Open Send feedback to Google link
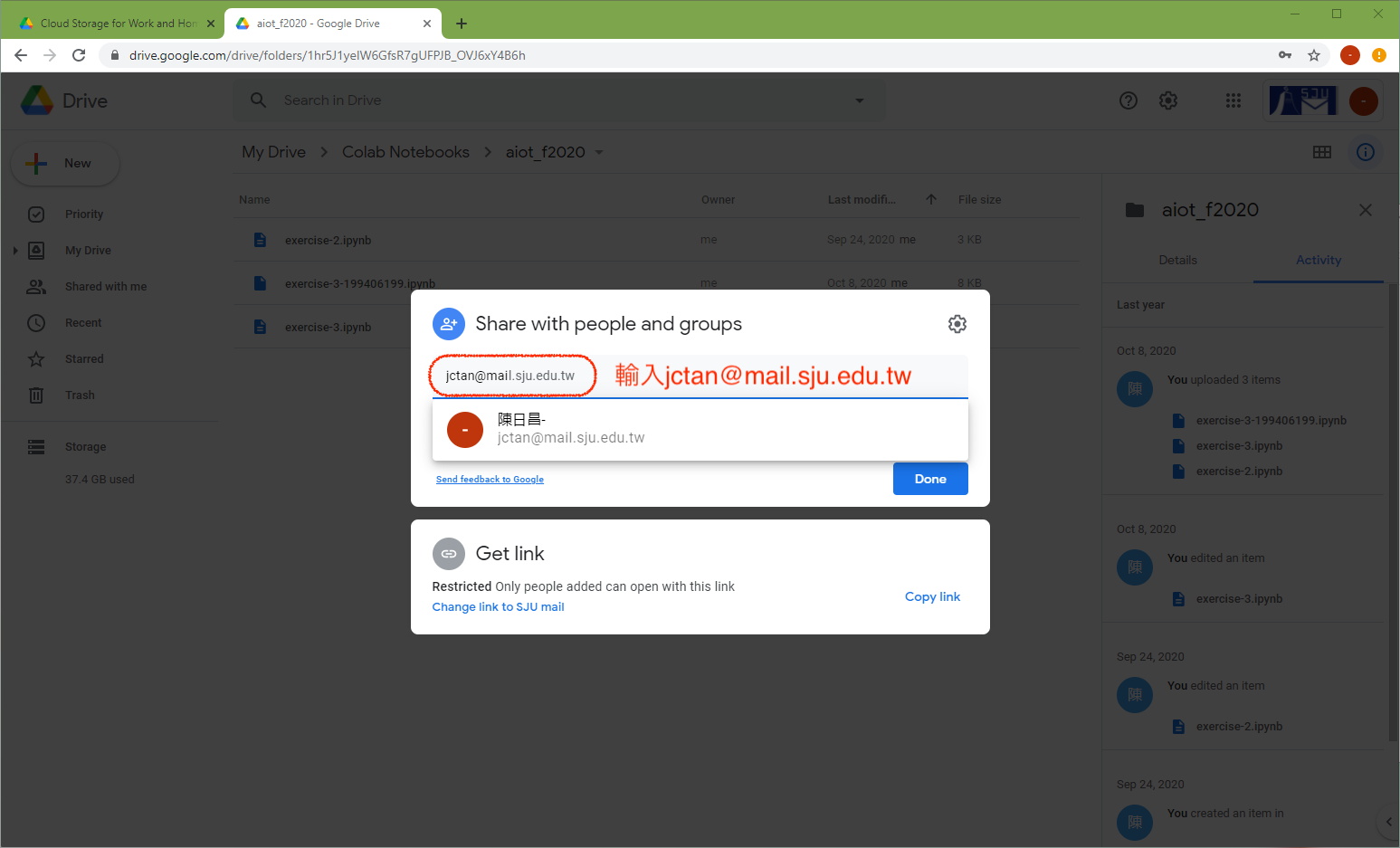The height and width of the screenshot is (848, 1400). coord(490,480)
